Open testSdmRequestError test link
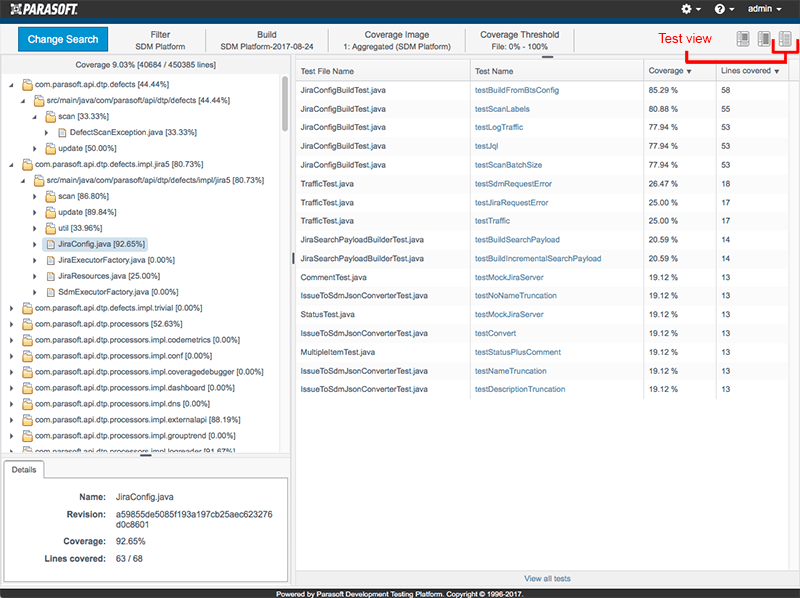The width and height of the screenshot is (800, 598). [x=513, y=184]
